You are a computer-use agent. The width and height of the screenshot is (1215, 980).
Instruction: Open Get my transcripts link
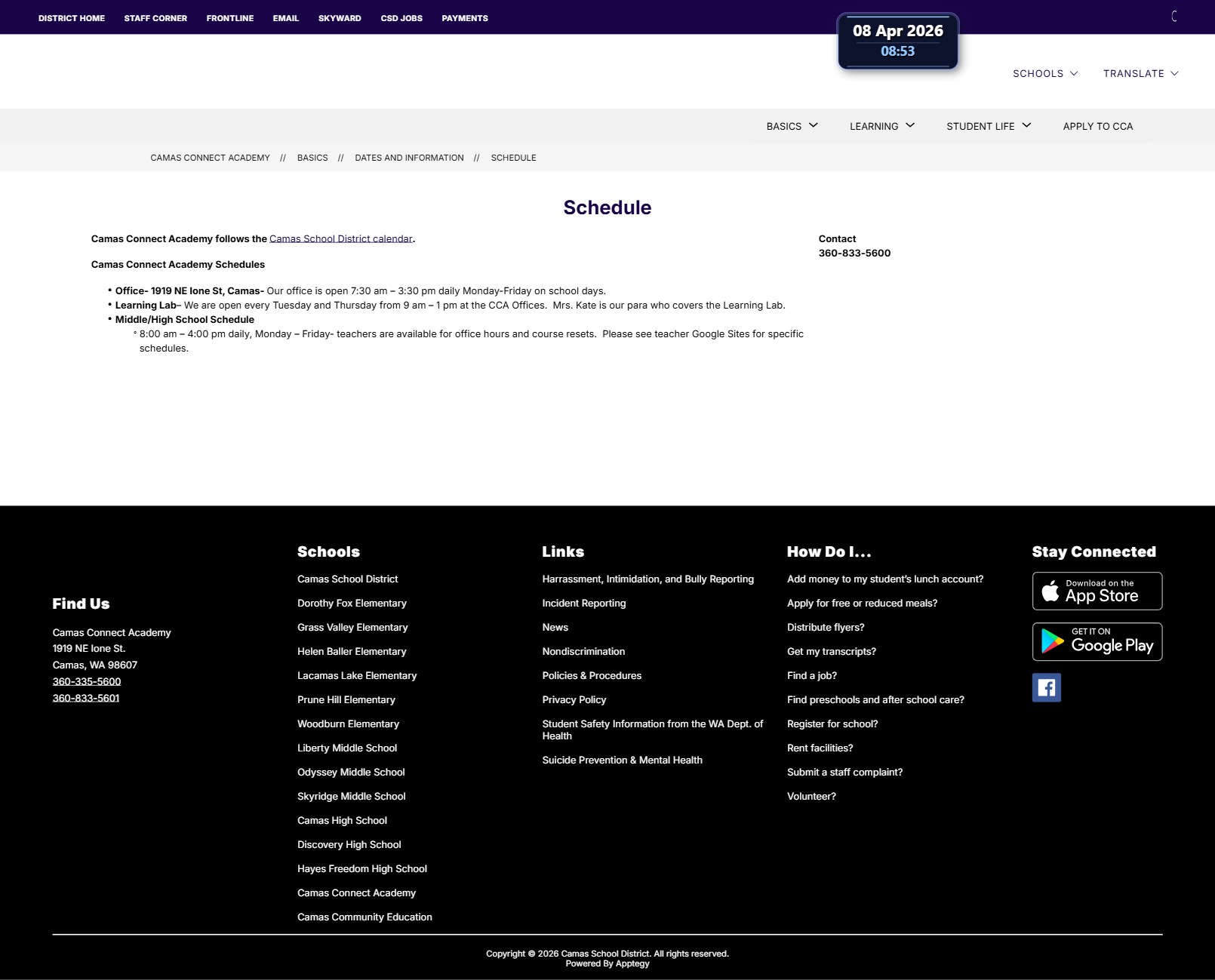point(832,651)
